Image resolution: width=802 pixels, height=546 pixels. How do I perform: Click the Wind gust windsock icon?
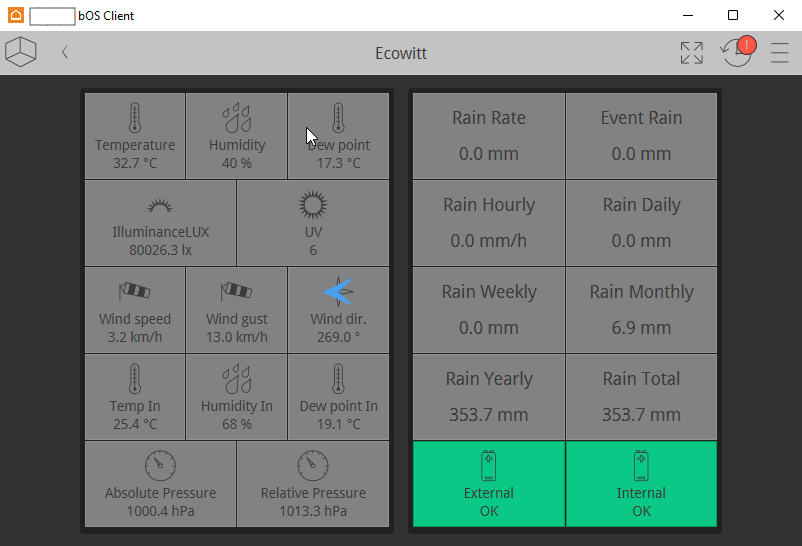(237, 291)
